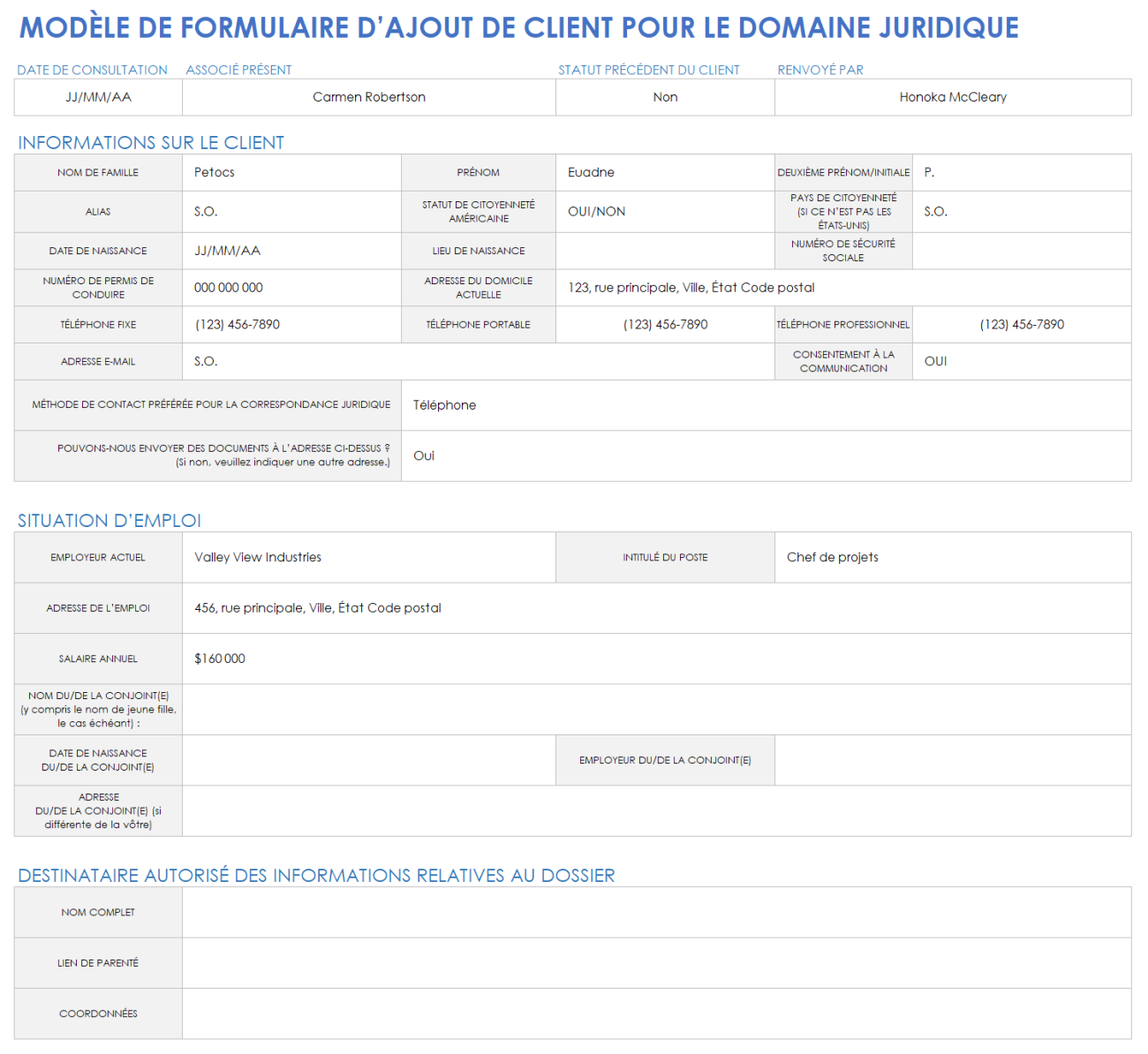
Task: Select the Carmen Robertson associate cell
Action: pyautogui.click(x=369, y=97)
